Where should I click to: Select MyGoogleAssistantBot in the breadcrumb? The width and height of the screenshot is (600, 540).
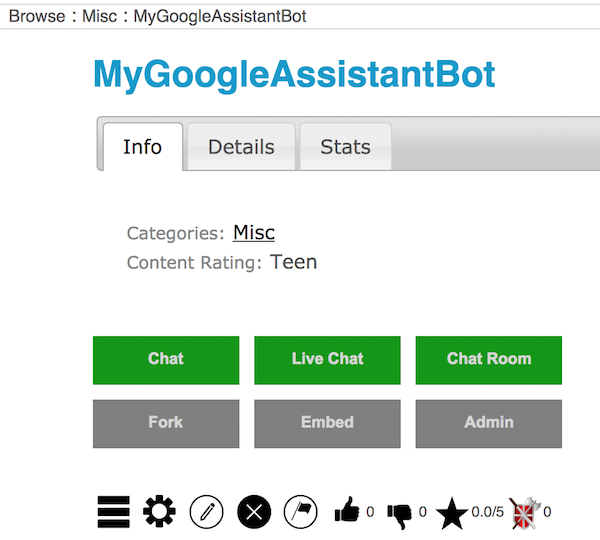[220, 17]
